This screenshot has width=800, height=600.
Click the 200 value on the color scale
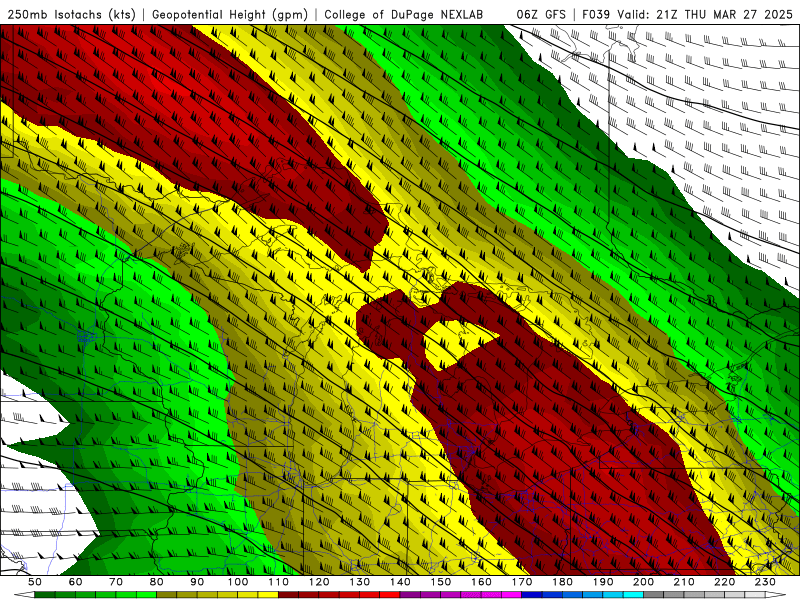pyautogui.click(x=643, y=582)
